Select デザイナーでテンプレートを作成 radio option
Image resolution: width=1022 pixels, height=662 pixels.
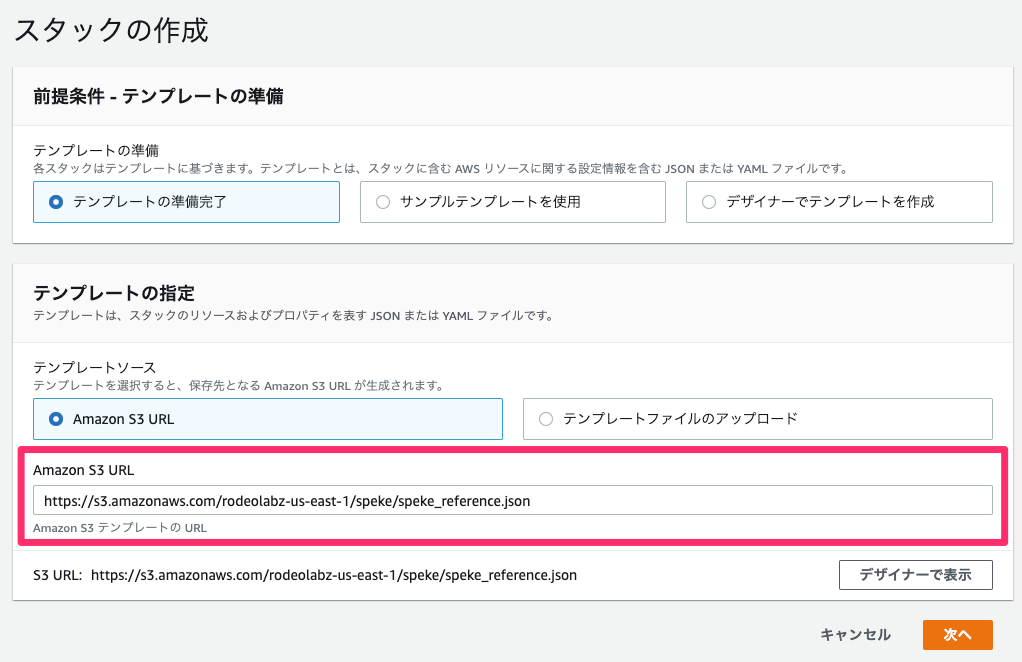pyautogui.click(x=839, y=202)
